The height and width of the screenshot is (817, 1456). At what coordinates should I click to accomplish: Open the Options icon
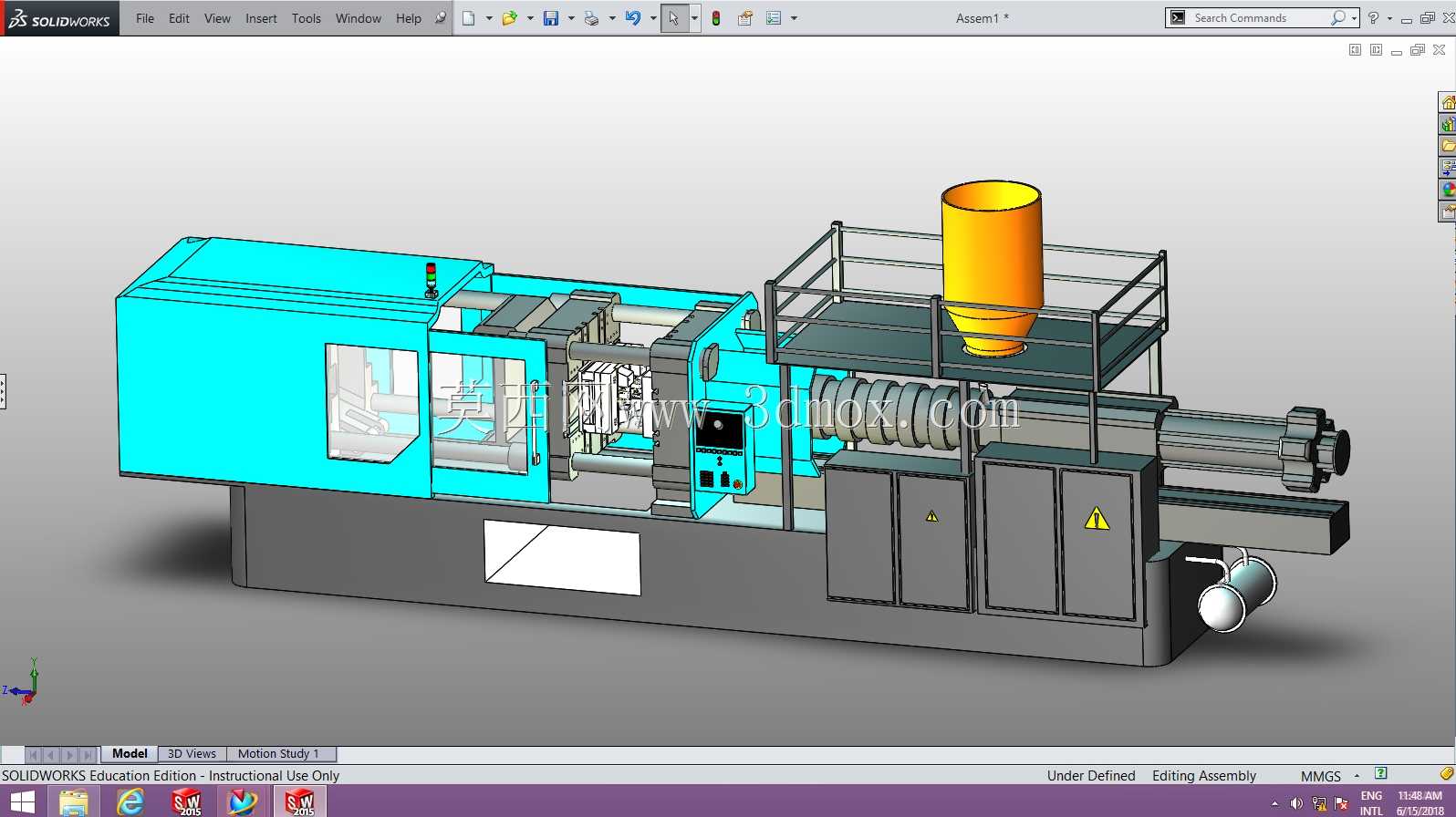pyautogui.click(x=774, y=18)
